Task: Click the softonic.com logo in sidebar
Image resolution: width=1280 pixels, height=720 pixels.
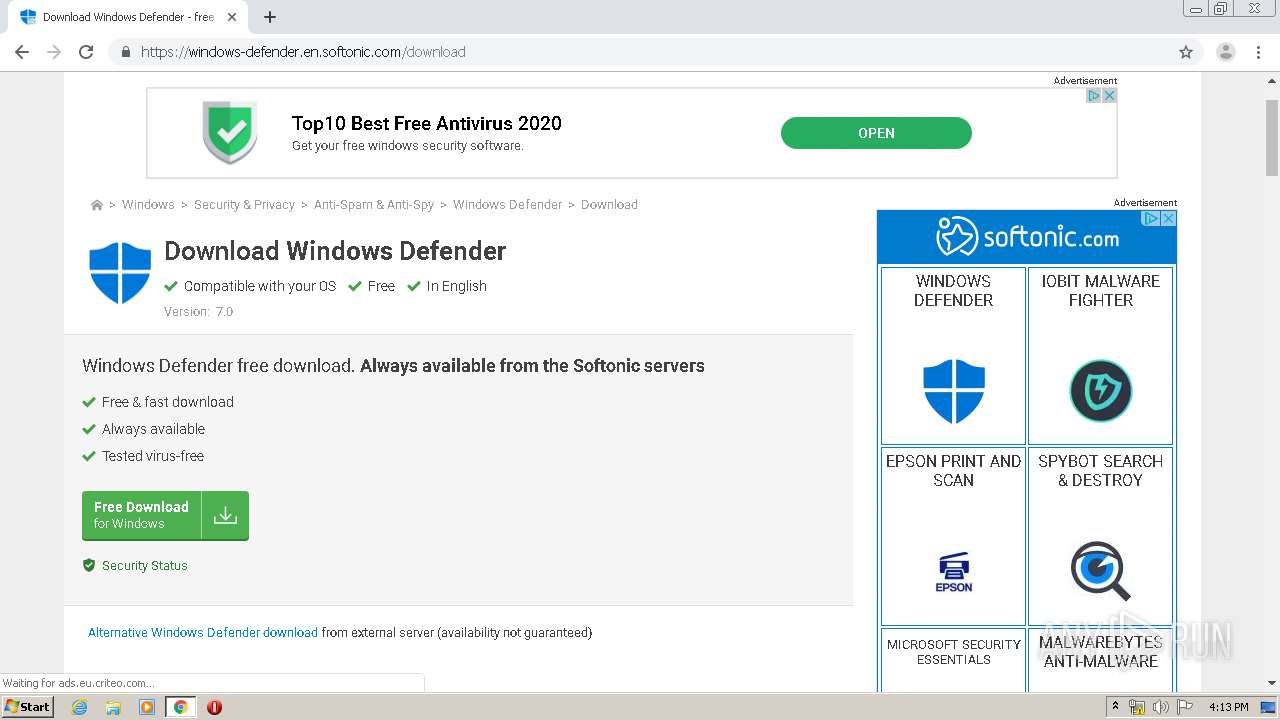Action: coord(1027,237)
